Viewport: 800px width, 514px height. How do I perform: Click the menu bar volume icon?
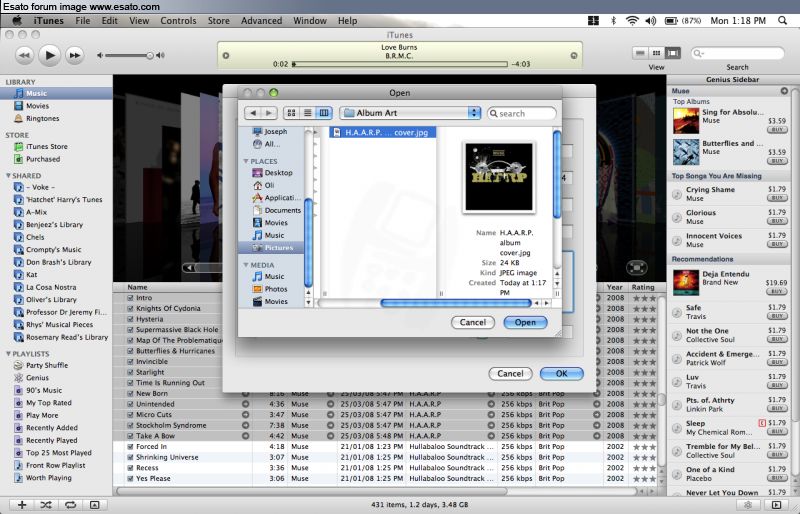click(651, 21)
